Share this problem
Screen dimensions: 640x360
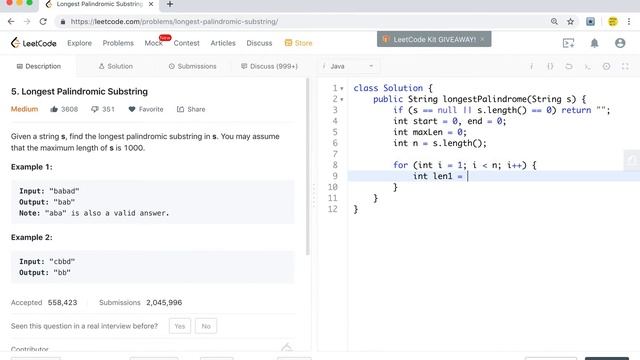191,109
